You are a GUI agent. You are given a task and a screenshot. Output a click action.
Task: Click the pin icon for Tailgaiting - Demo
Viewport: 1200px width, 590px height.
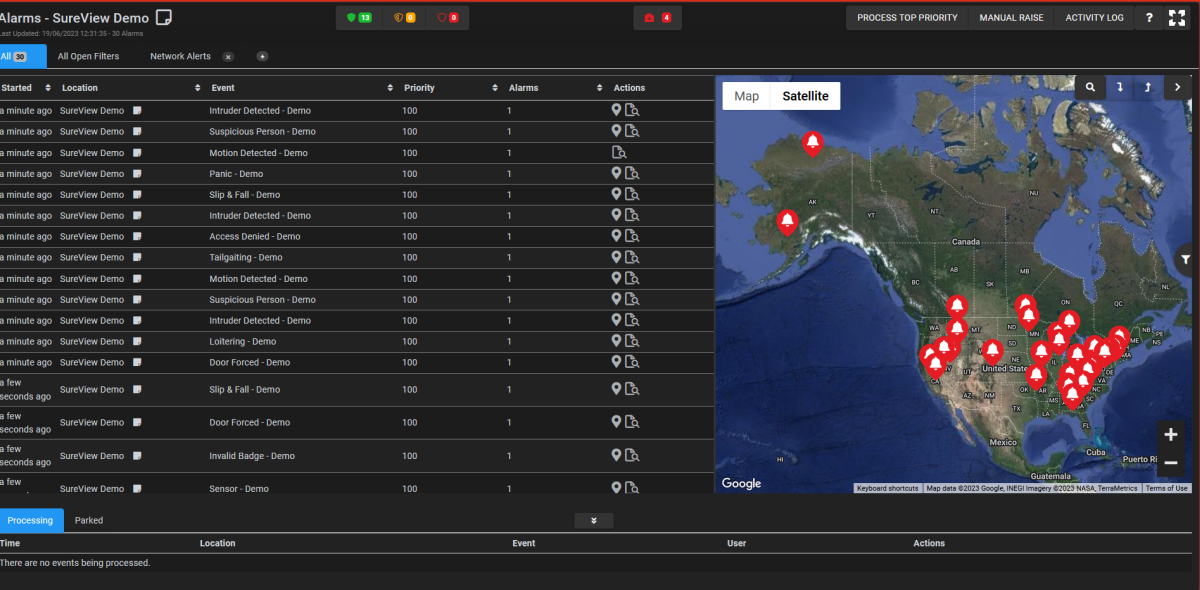point(617,257)
